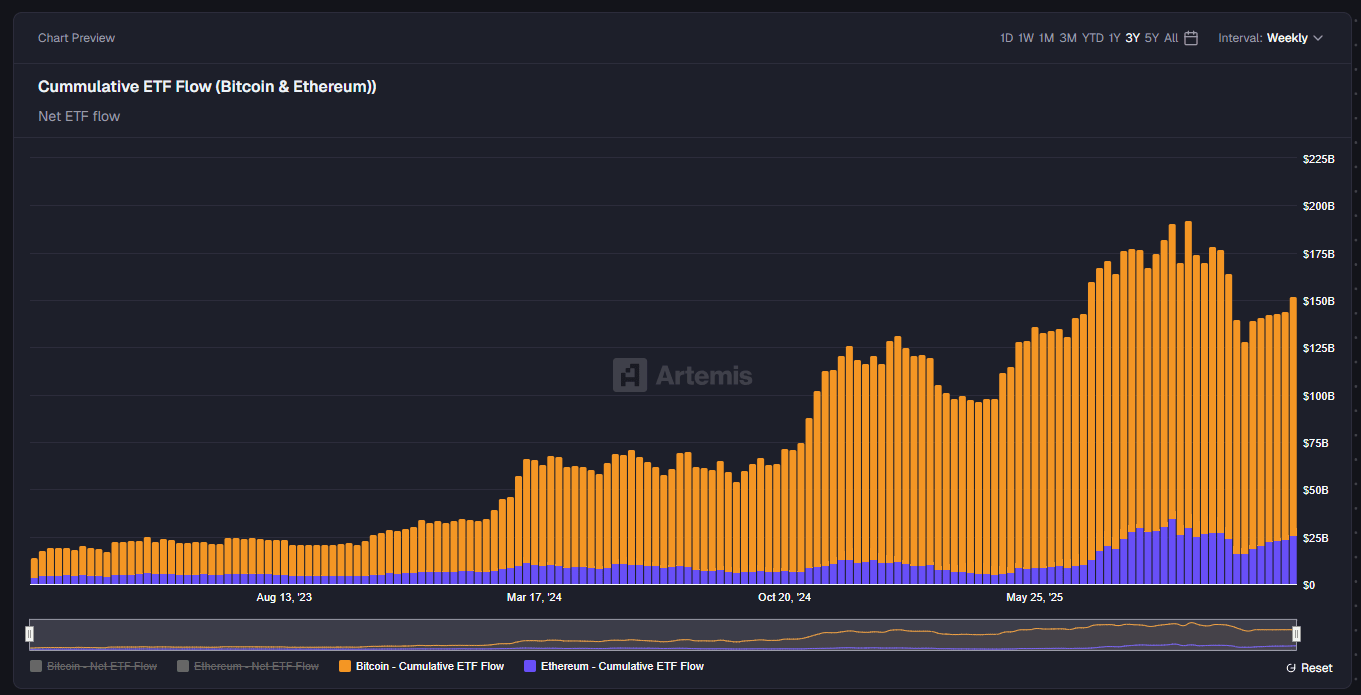
Task: Click the gray Bitcoin Net ETF legend square
Action: click(x=36, y=666)
